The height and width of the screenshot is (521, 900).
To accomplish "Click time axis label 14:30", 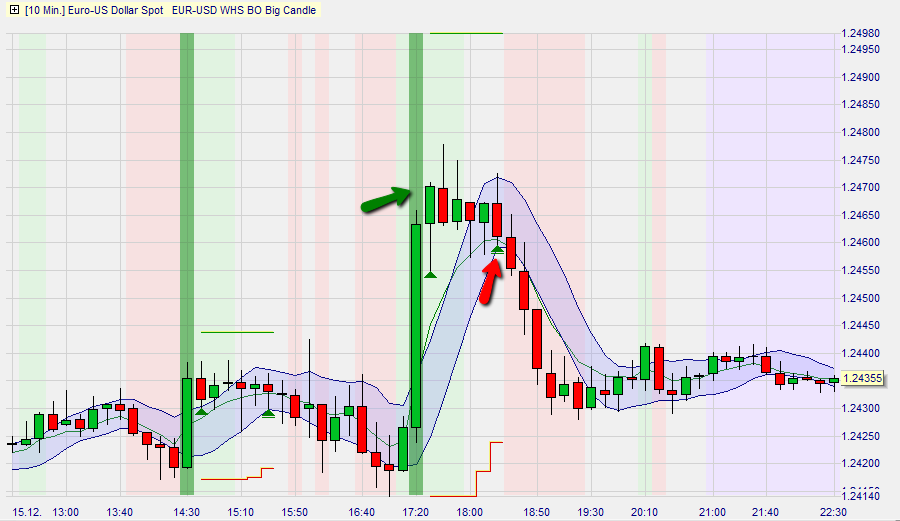I will [x=187, y=512].
